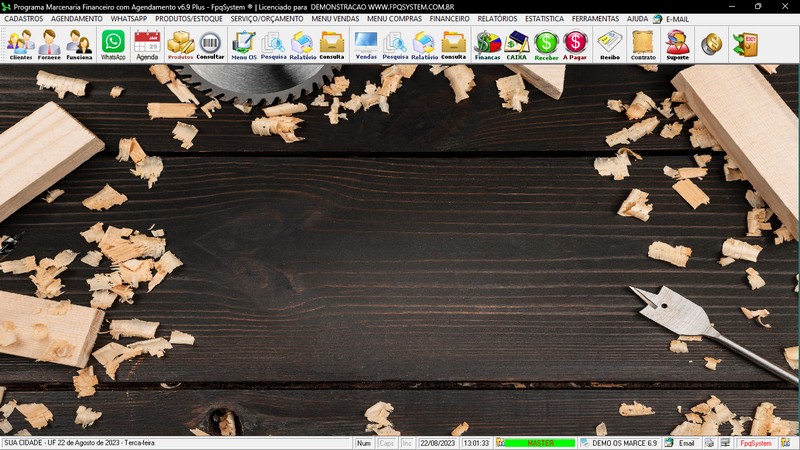Click Consulta drawer icon left of Finanças
The height and width of the screenshot is (450, 800).
pos(454,45)
